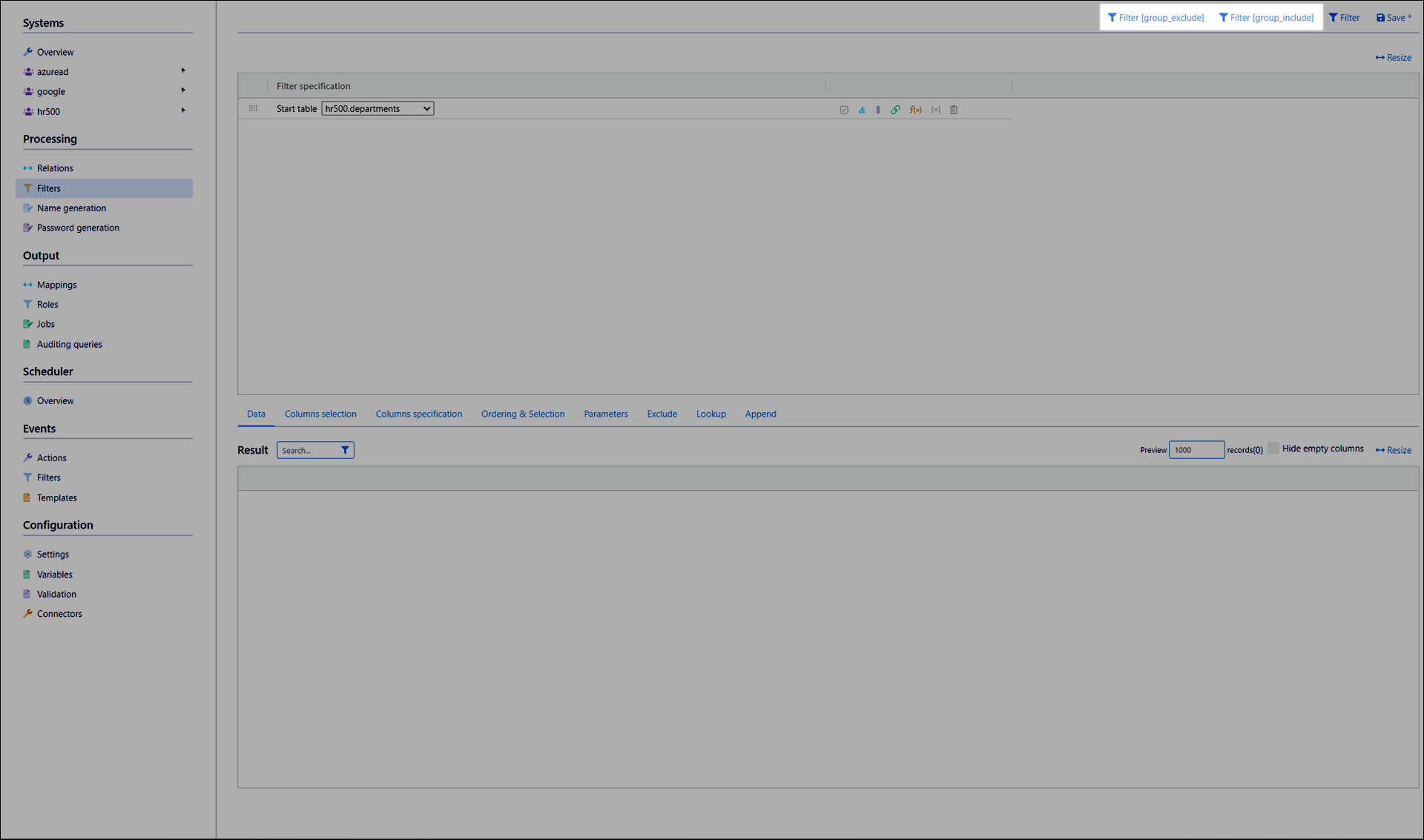1424x840 pixels.
Task: Click the ampersand AND condition icon
Action: [862, 110]
